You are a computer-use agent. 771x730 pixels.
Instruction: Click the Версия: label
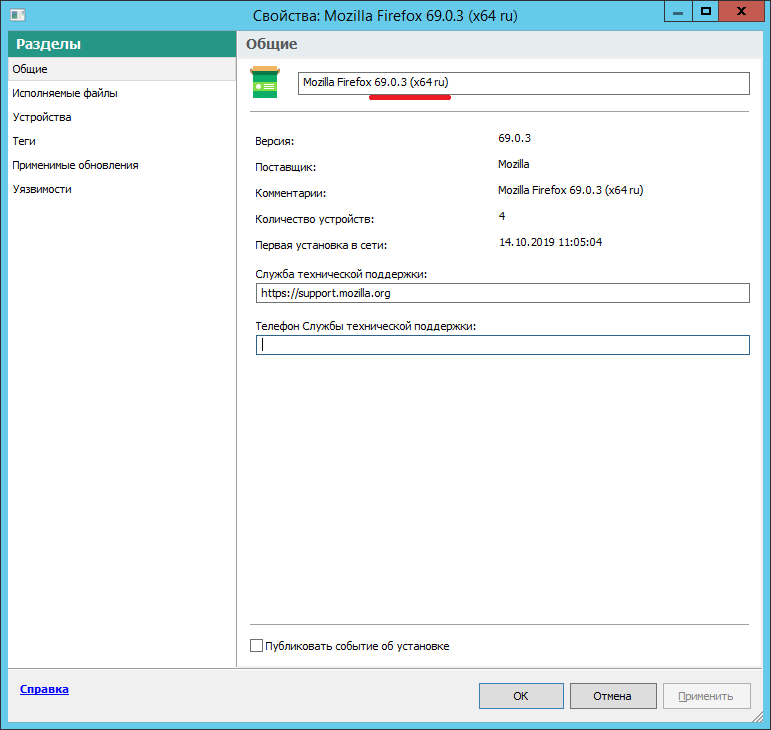[x=274, y=142]
